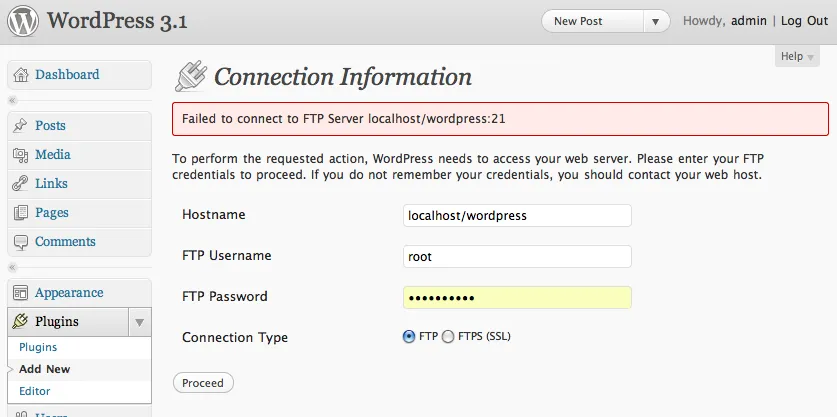This screenshot has width=837, height=417.
Task: Open the Add New plugins submenu item
Action: [x=44, y=369]
